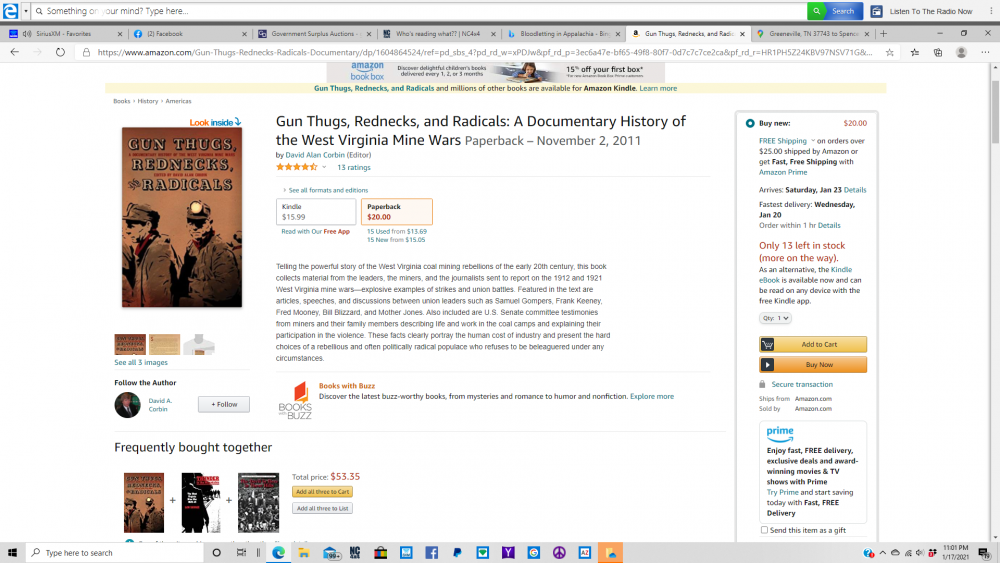The width and height of the screenshot is (1000, 563).
Task: Open File Explorer from taskbar
Action: [304, 553]
